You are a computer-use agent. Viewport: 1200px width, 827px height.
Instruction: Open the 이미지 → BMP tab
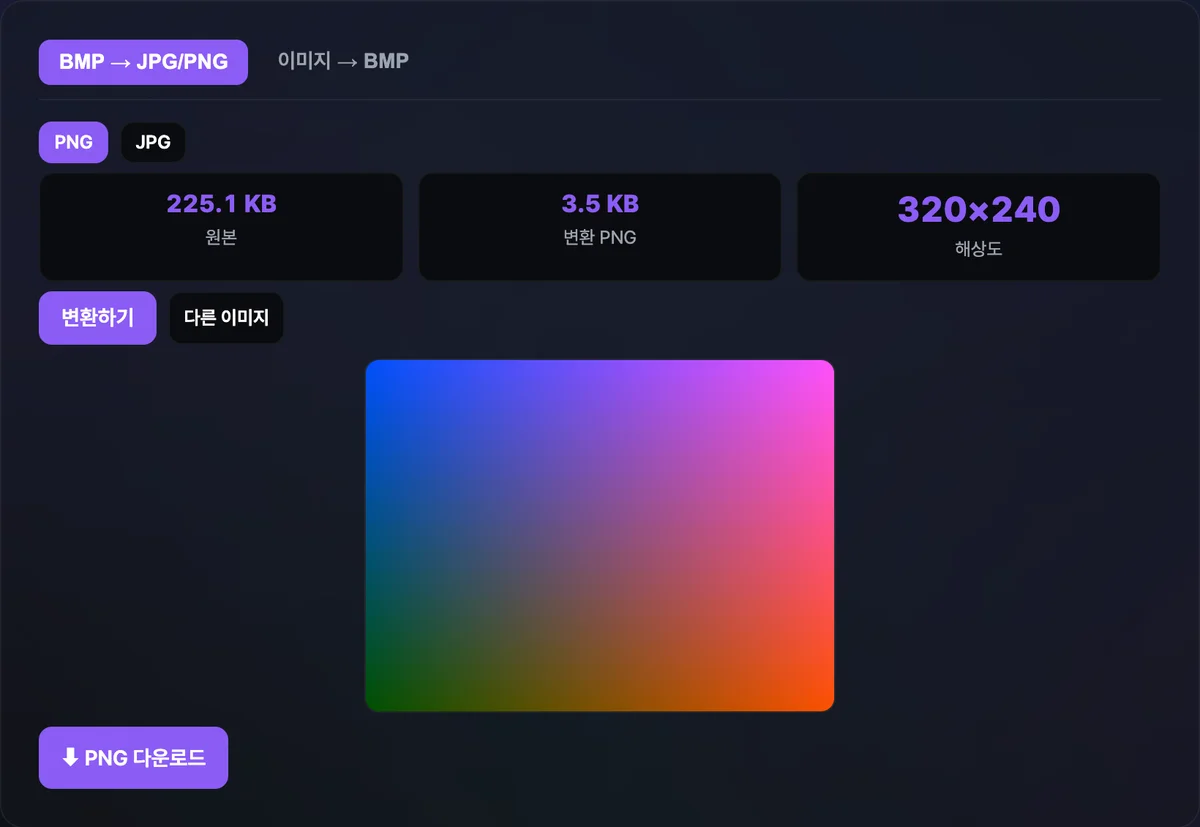[343, 62]
